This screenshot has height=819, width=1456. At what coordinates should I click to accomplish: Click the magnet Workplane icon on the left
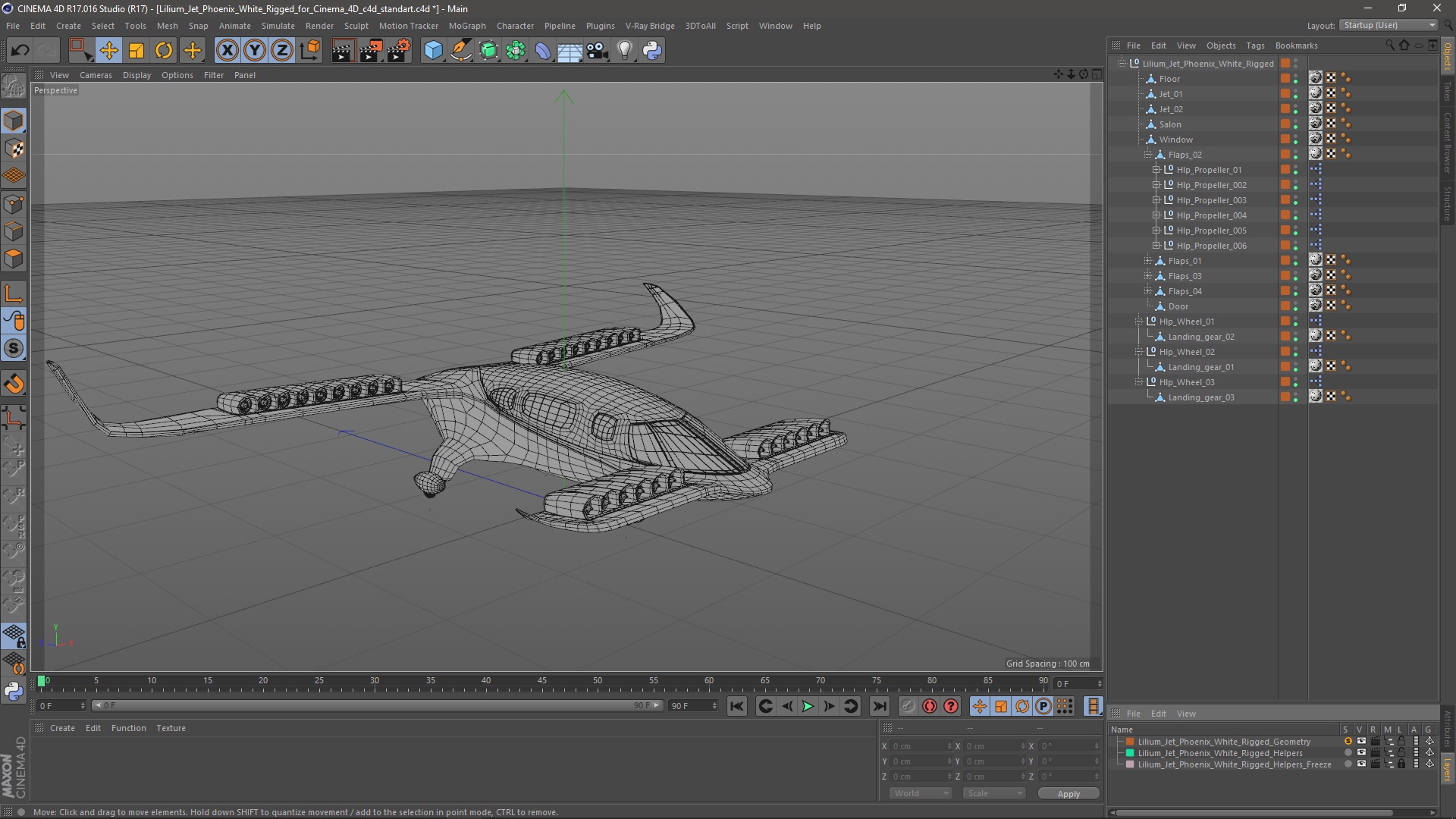pyautogui.click(x=14, y=384)
